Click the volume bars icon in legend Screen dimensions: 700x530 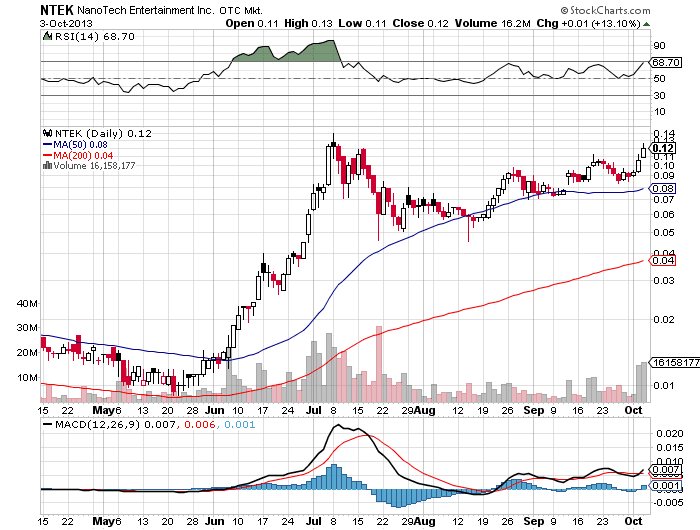(47, 166)
